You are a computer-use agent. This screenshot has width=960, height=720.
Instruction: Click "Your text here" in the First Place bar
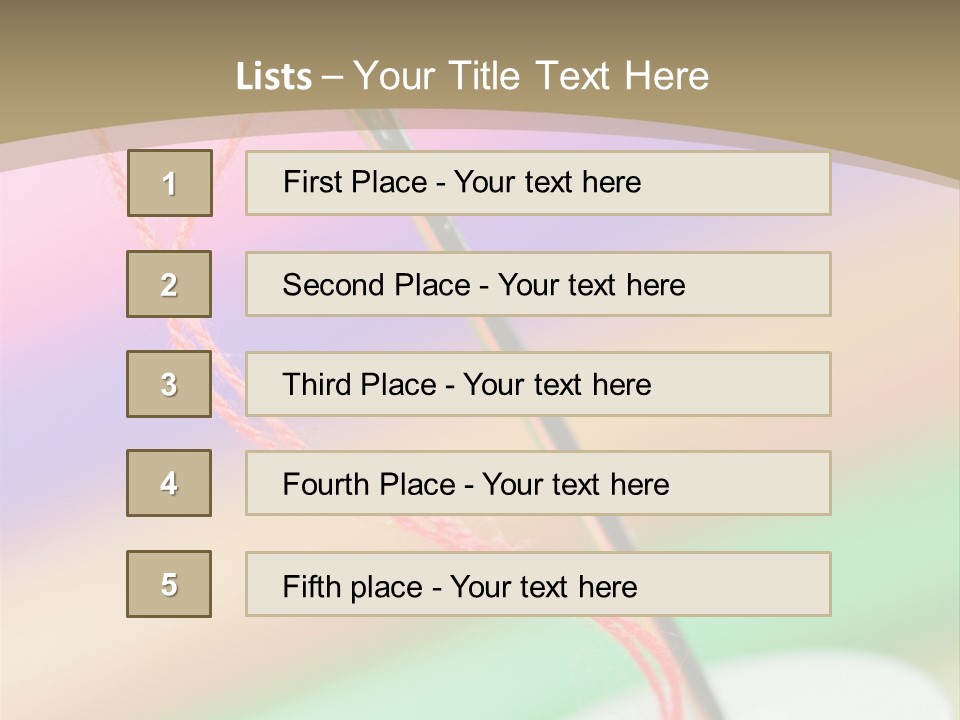click(x=547, y=182)
